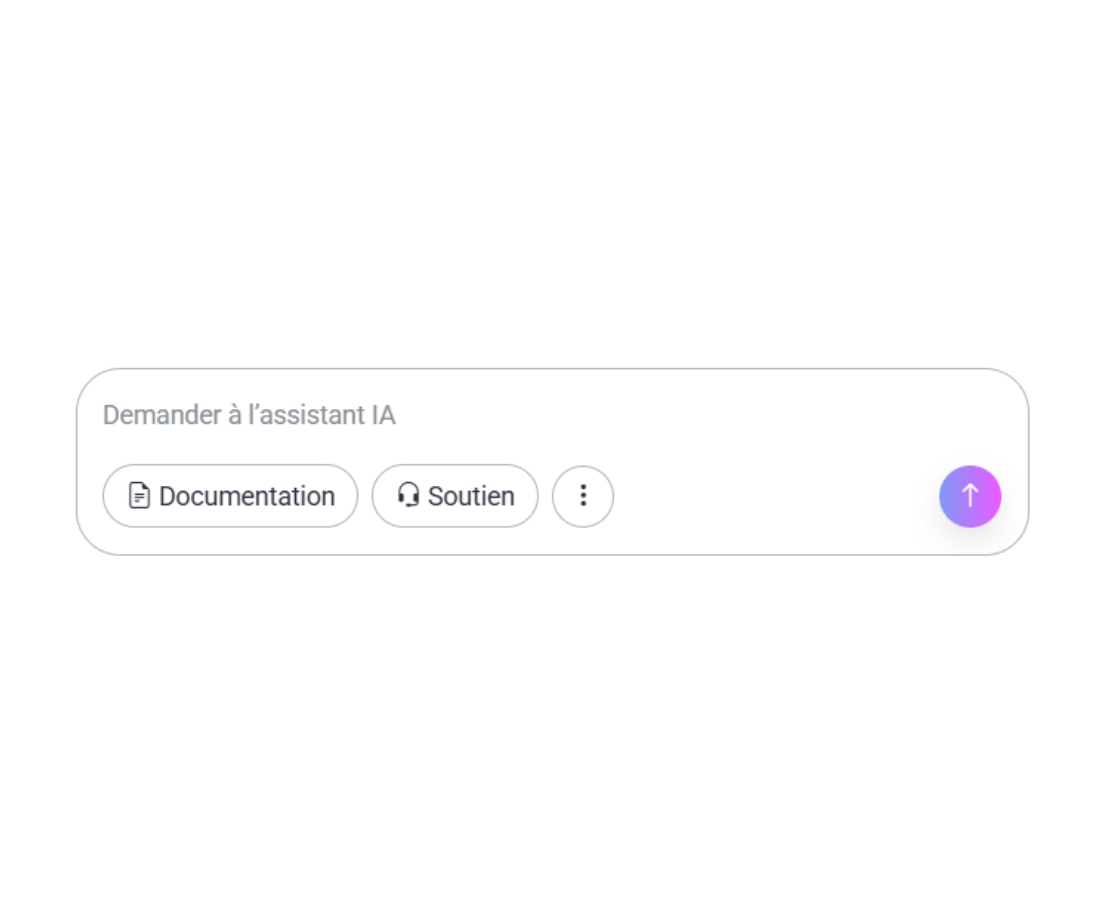This screenshot has width=1100, height=900.
Task: Click the purple upward arrow send icon
Action: click(969, 496)
